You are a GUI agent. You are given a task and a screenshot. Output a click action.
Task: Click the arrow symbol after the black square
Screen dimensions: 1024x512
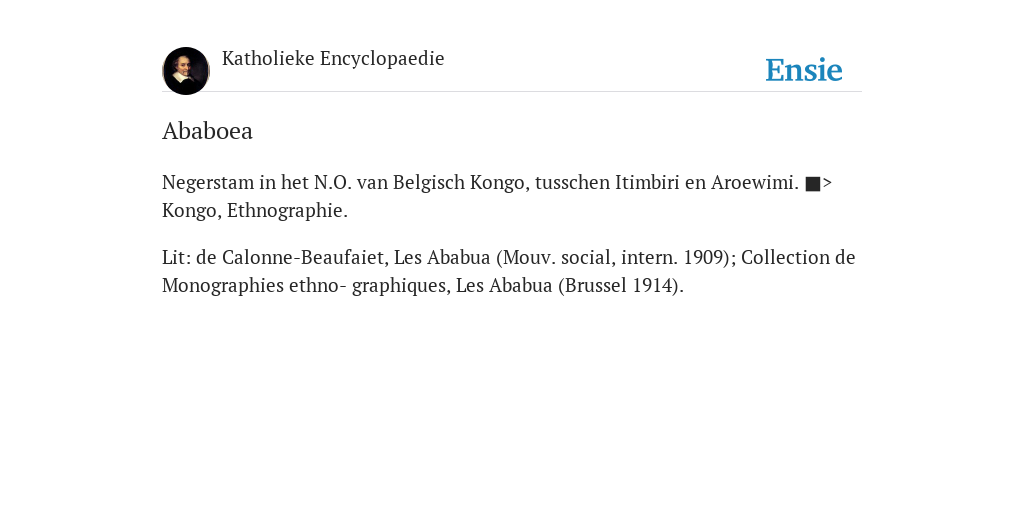tap(827, 184)
